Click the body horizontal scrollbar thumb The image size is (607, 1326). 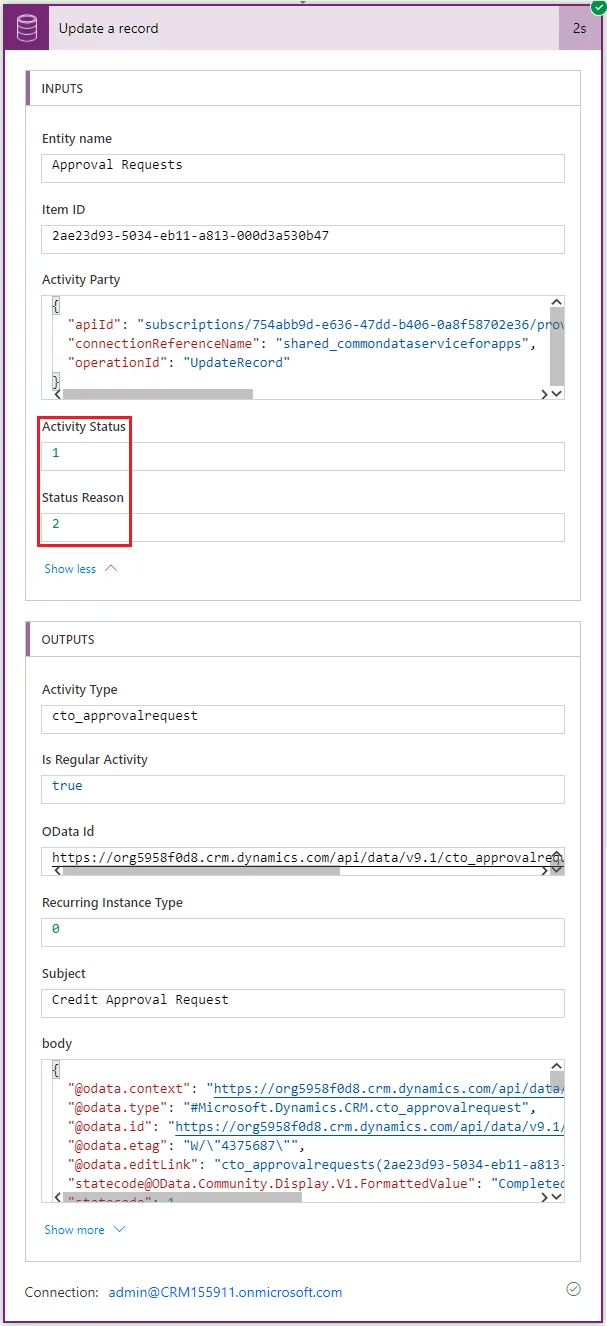coord(182,1197)
